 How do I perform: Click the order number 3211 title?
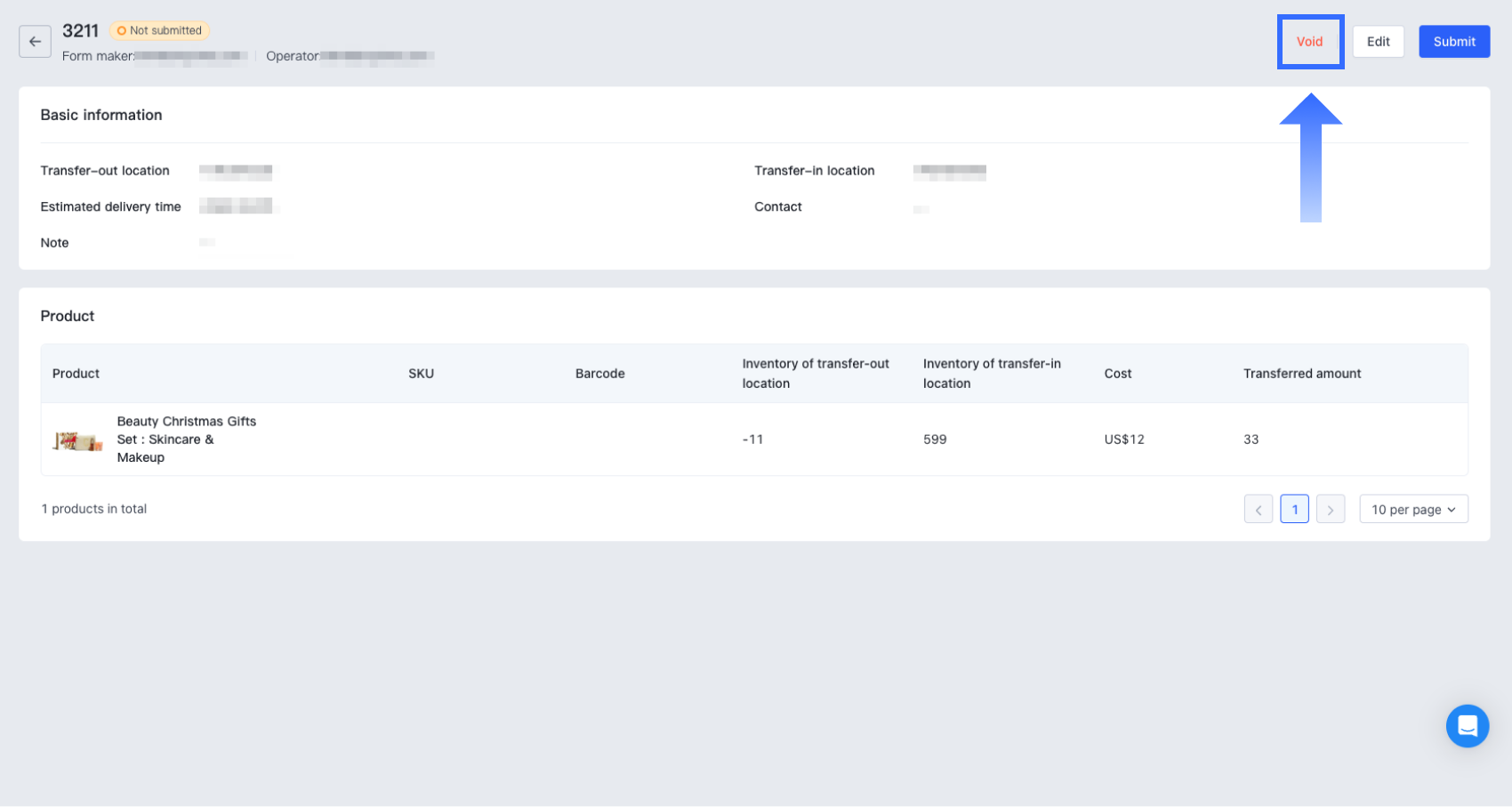[x=80, y=31]
